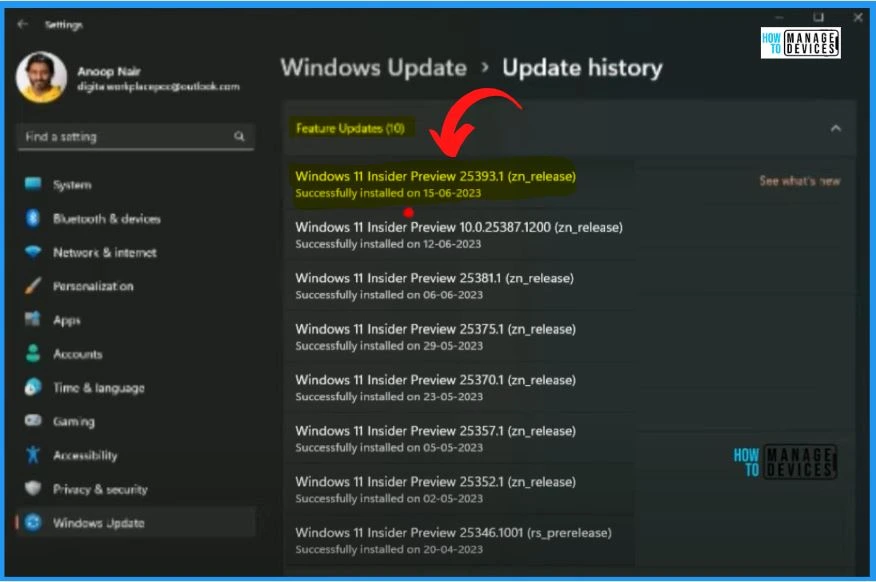This screenshot has height=582, width=876.
Task: Go back using the Settings back arrow
Action: pyautogui.click(x=22, y=24)
